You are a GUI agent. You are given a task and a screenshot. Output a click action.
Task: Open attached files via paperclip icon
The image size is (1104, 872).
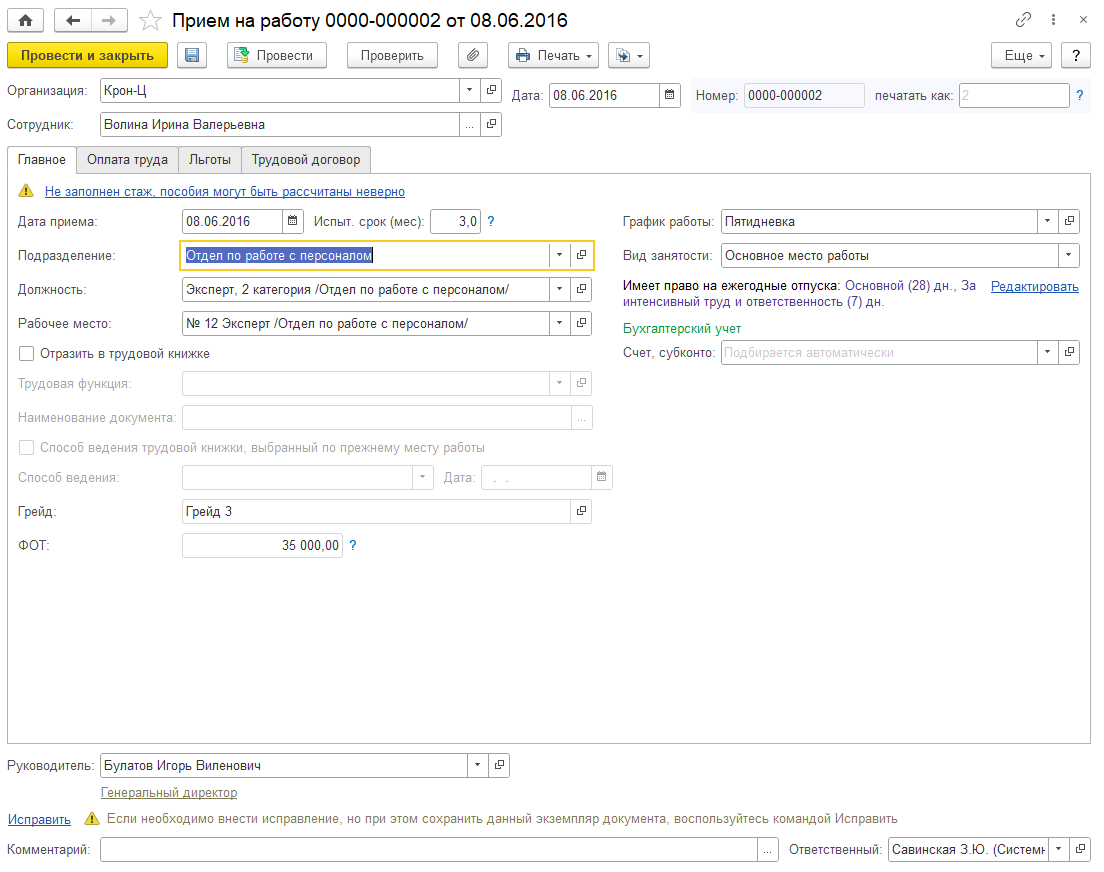[x=473, y=56]
